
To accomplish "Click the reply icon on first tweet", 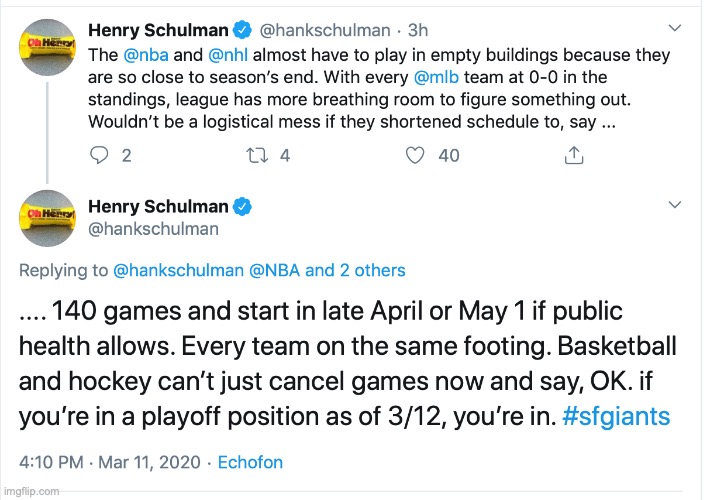I will 99,156.
